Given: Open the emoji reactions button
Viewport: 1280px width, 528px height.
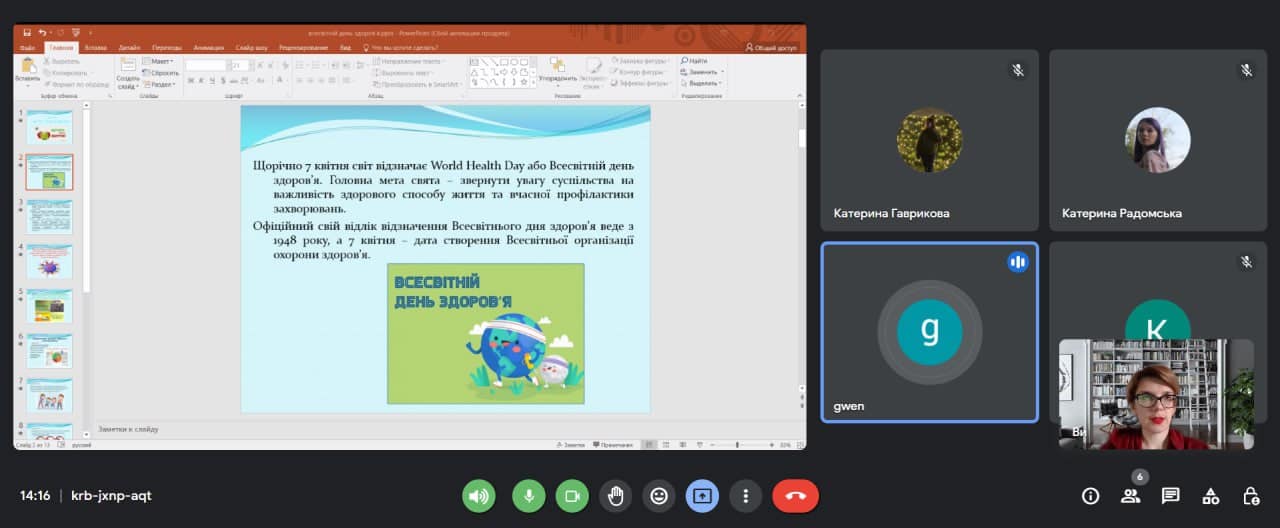Looking at the screenshot, I should [x=658, y=496].
